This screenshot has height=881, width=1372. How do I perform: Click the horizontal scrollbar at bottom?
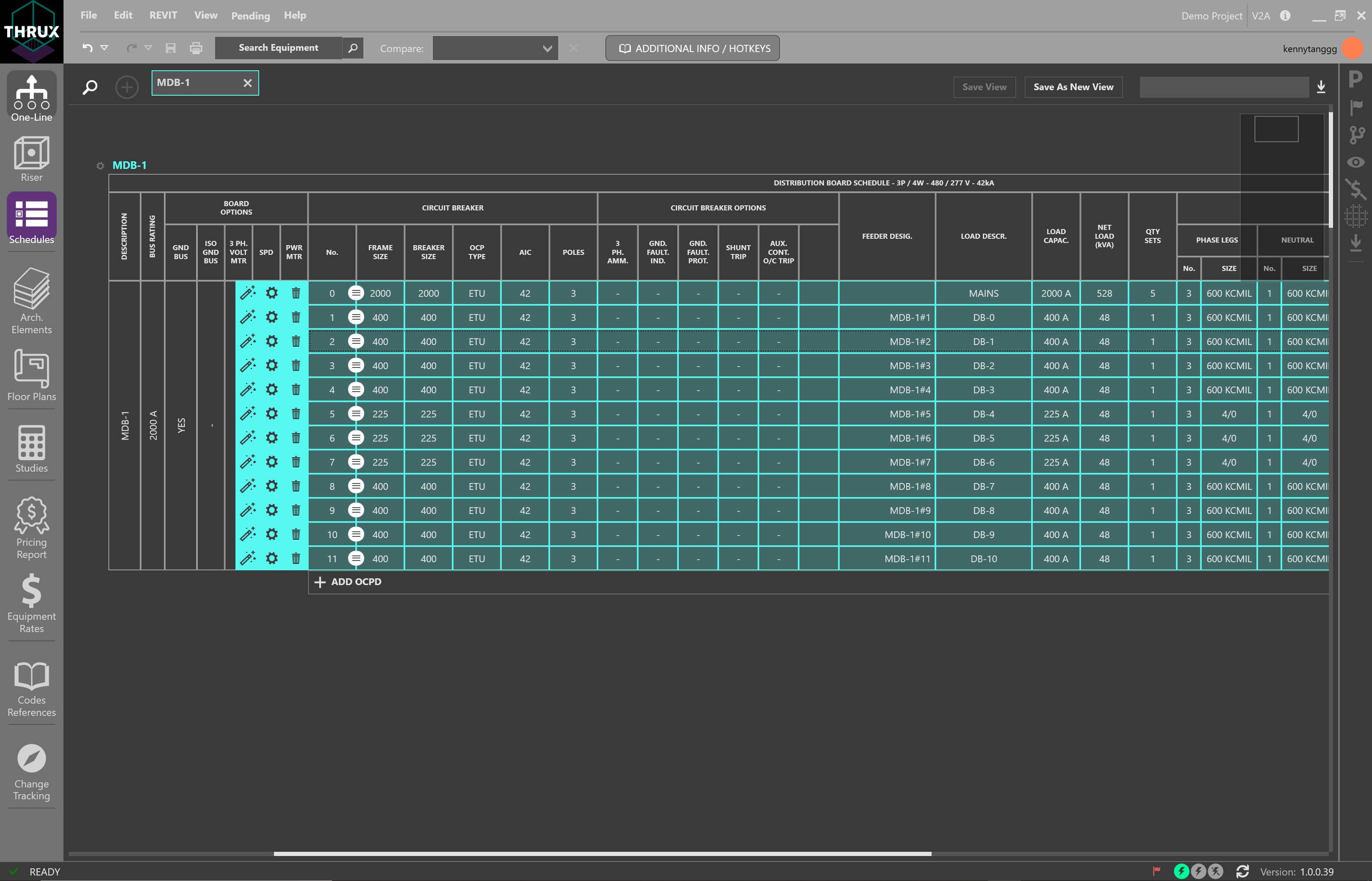[x=602, y=853]
